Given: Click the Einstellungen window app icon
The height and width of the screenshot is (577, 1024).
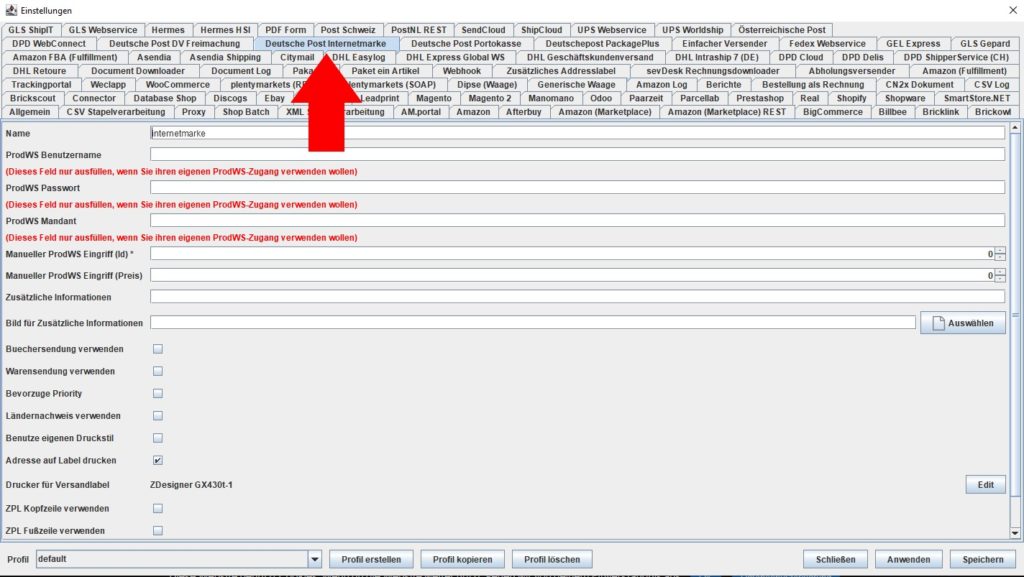Looking at the screenshot, I should click(10, 10).
